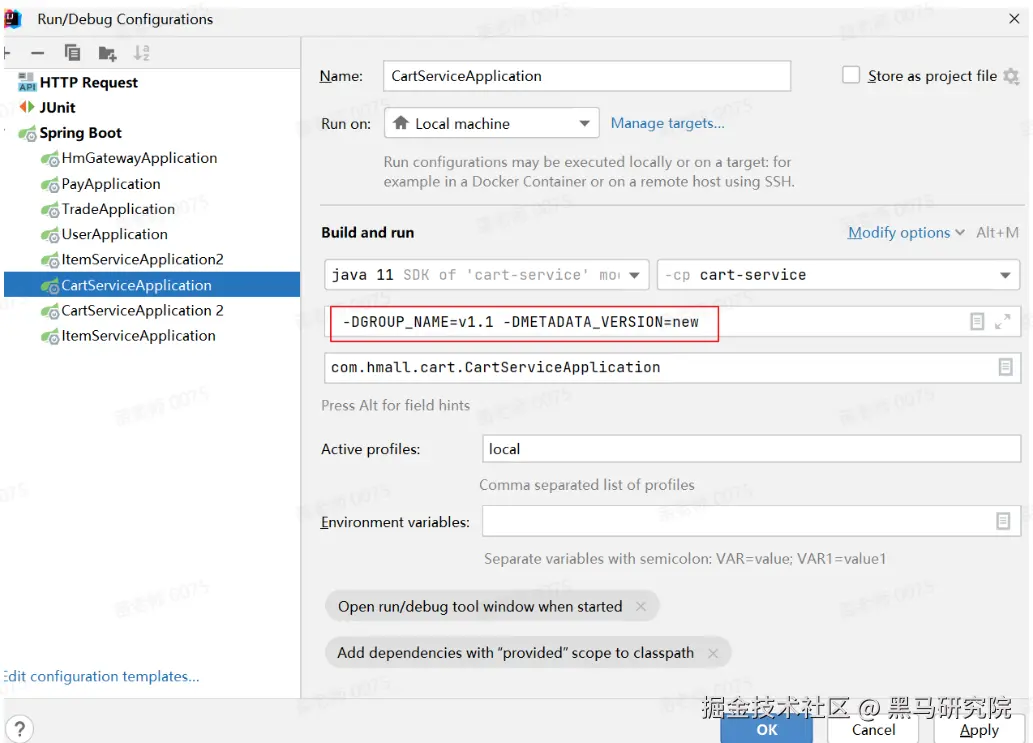Open the Environment variables editor icon
The image size is (1033, 743).
tap(1003, 522)
